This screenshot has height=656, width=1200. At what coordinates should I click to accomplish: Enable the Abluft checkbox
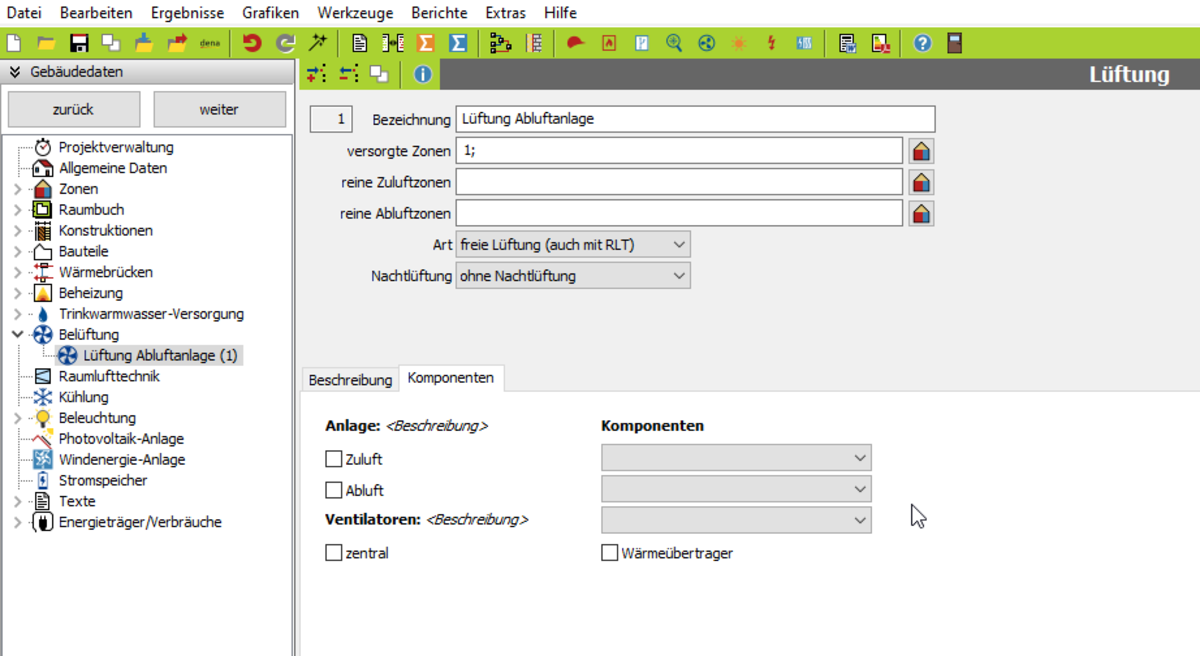(334, 491)
